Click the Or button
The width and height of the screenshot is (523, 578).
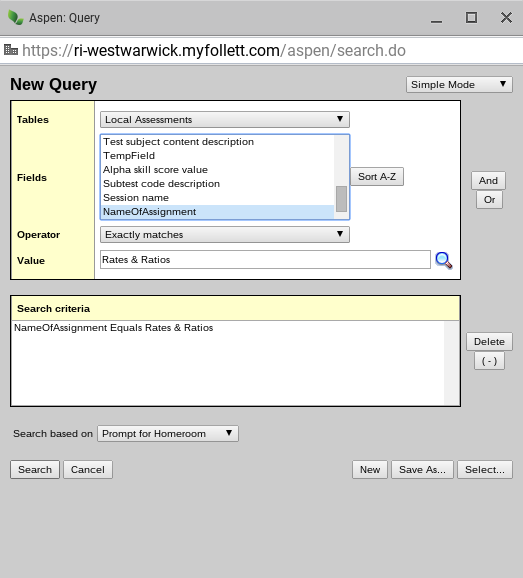[x=489, y=200]
